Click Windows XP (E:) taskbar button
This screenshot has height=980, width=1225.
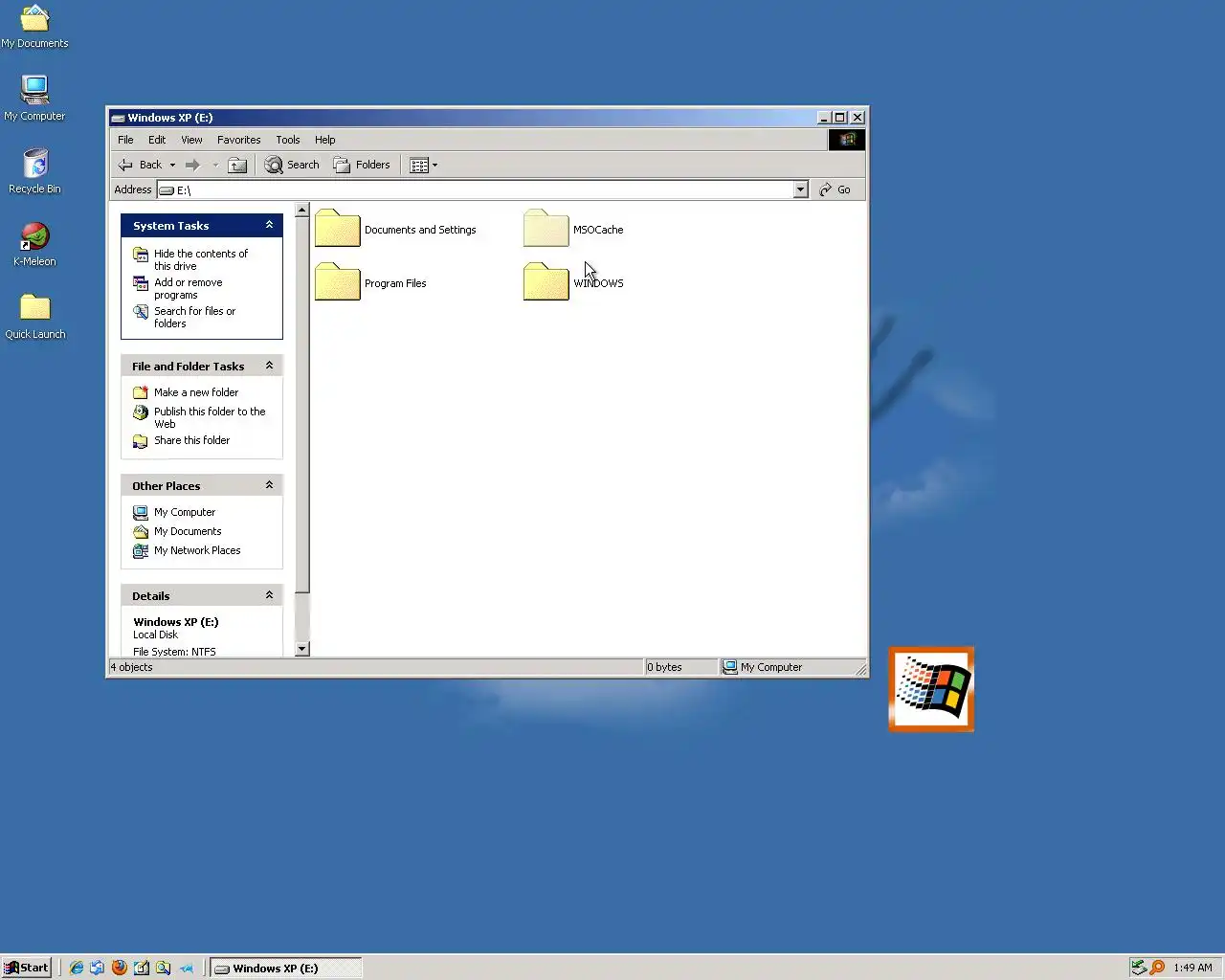click(x=286, y=968)
